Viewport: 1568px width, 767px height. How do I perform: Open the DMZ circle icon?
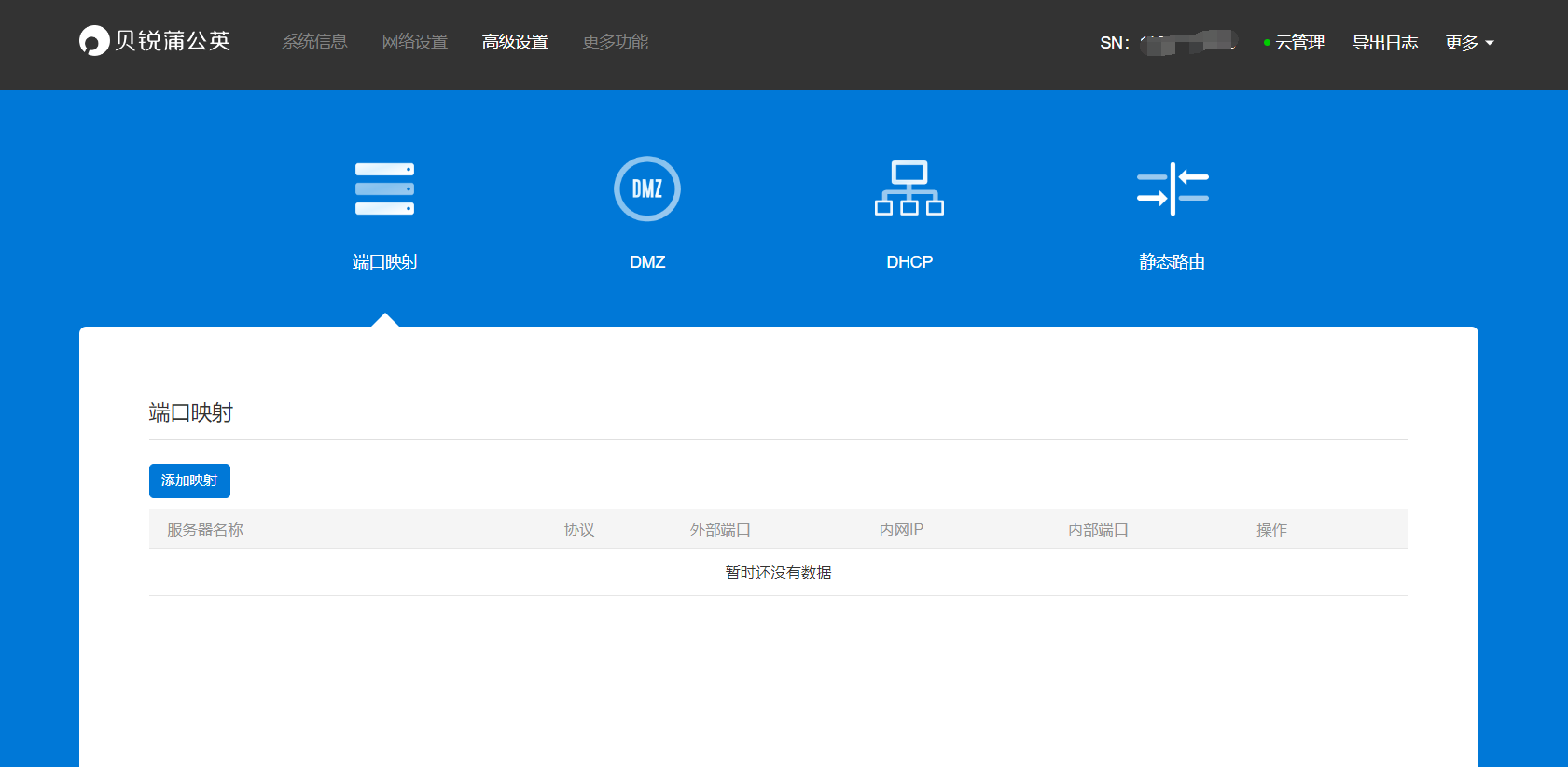tap(647, 188)
